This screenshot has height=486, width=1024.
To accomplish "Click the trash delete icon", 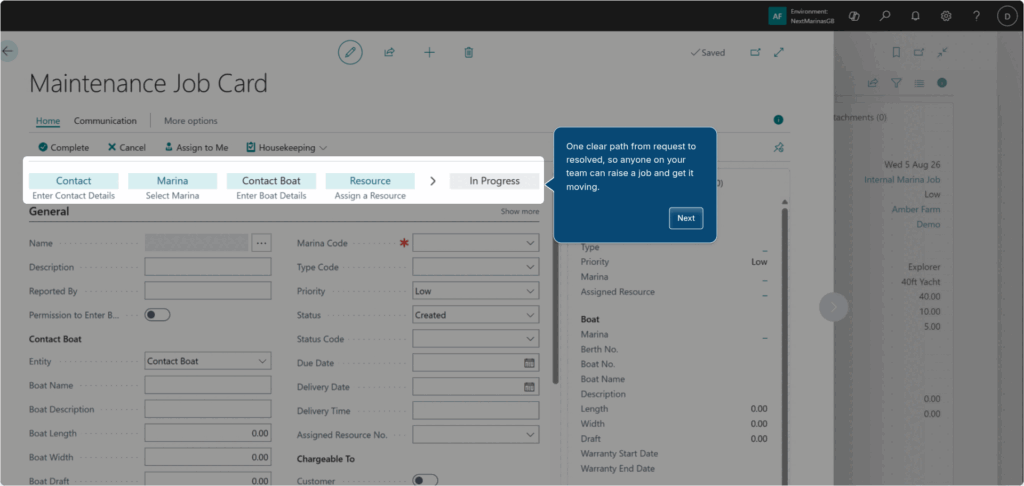I will click(x=468, y=52).
